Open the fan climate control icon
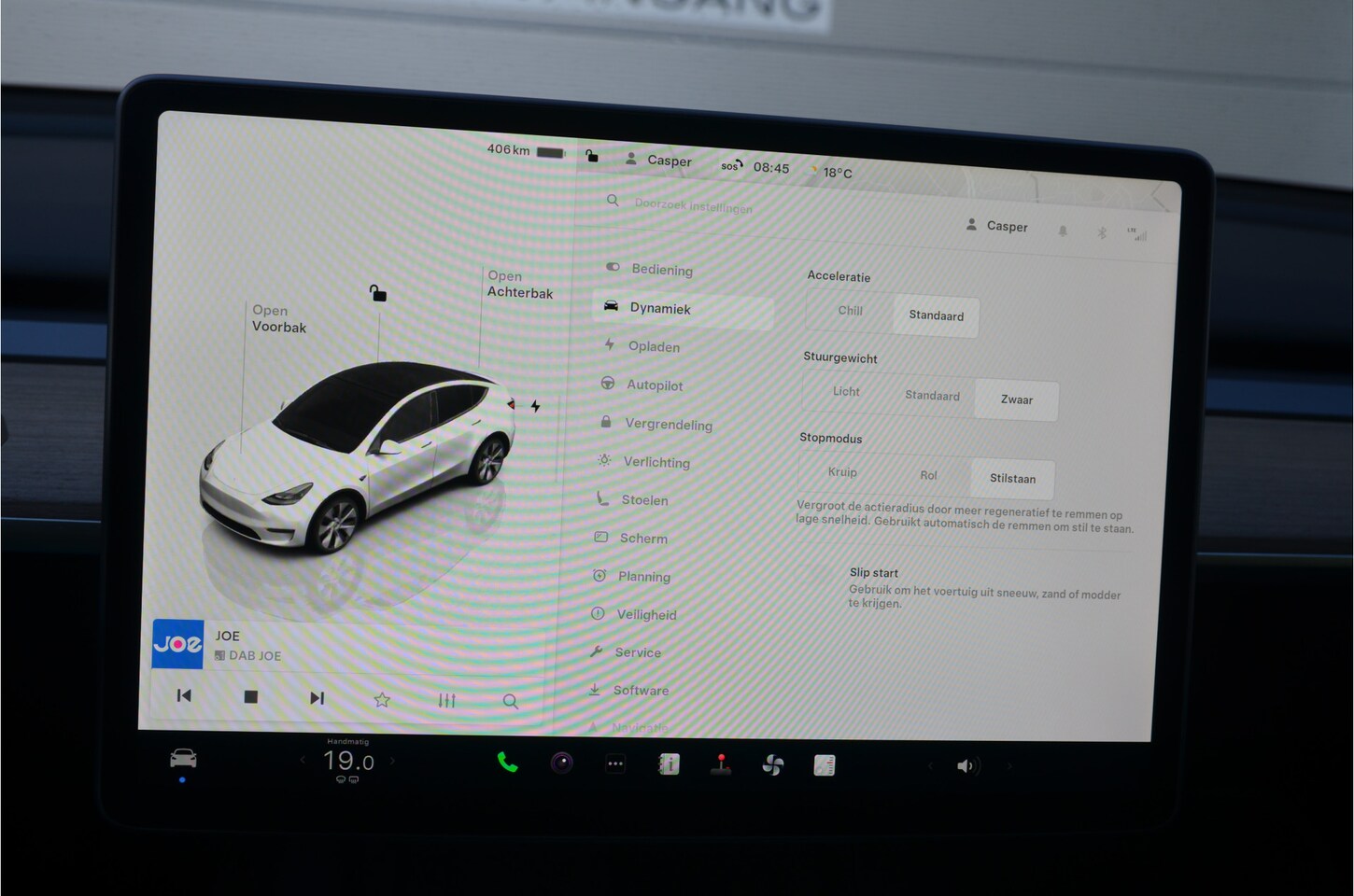Viewport: 1354px width, 896px height. [773, 765]
